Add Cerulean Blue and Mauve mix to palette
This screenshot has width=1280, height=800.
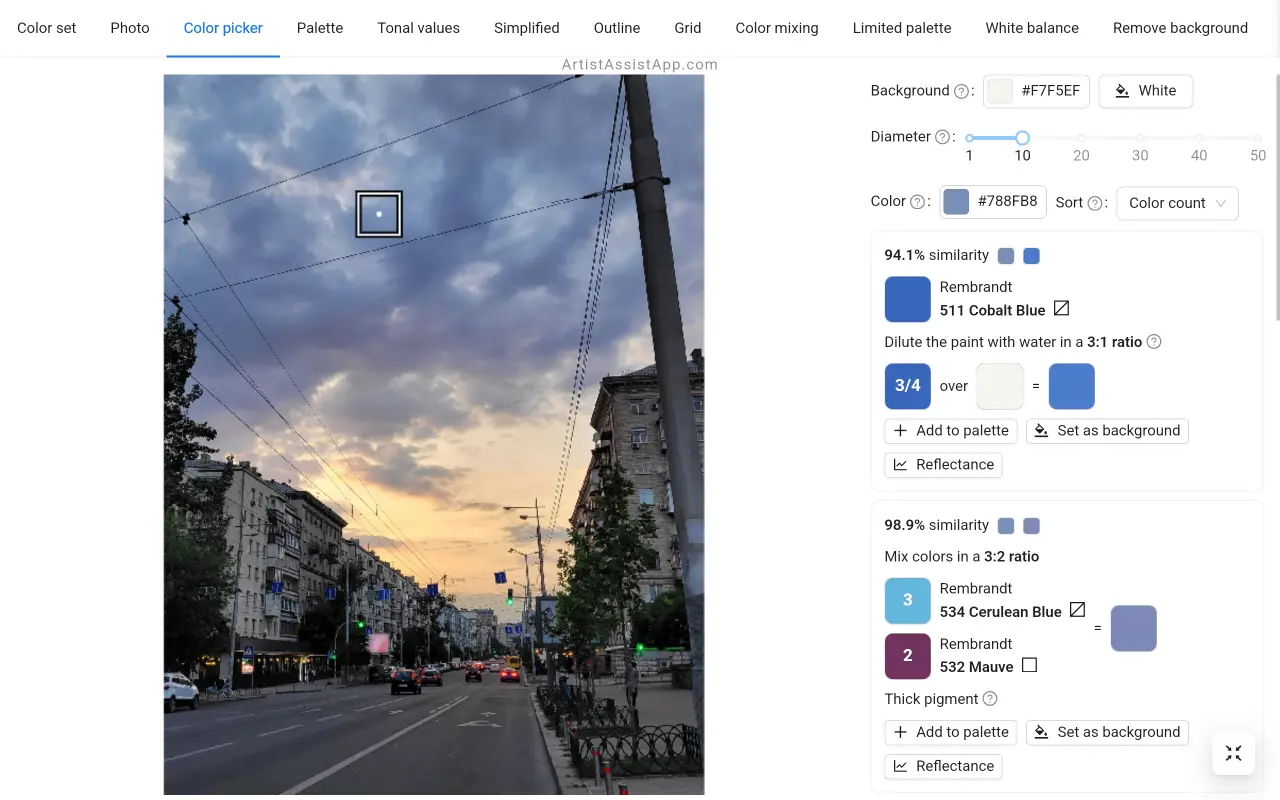click(951, 732)
